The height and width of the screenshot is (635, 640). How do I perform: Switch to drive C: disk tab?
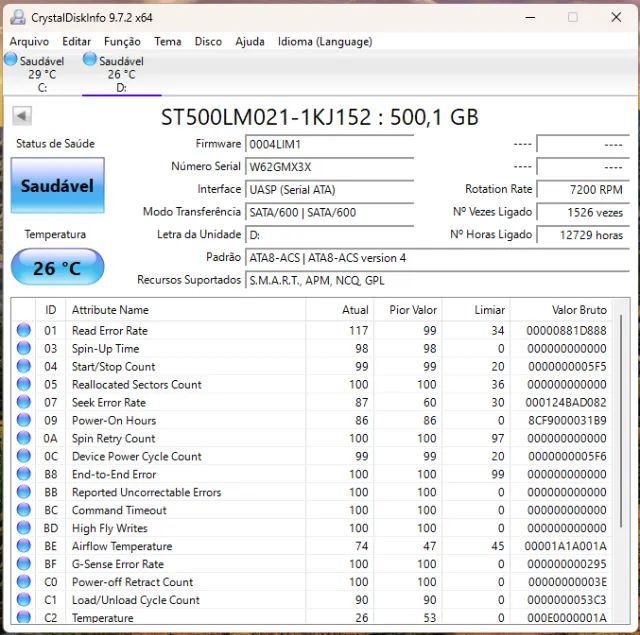[42, 73]
